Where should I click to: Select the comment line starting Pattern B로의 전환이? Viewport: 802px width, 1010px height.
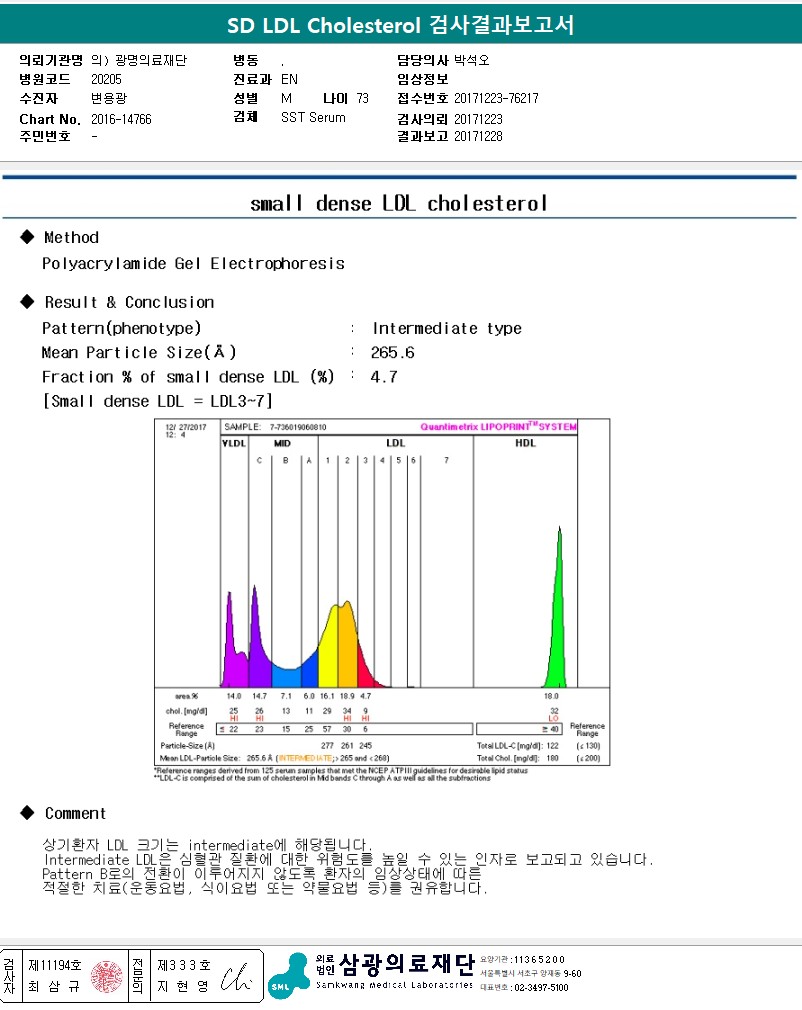[x=262, y=874]
